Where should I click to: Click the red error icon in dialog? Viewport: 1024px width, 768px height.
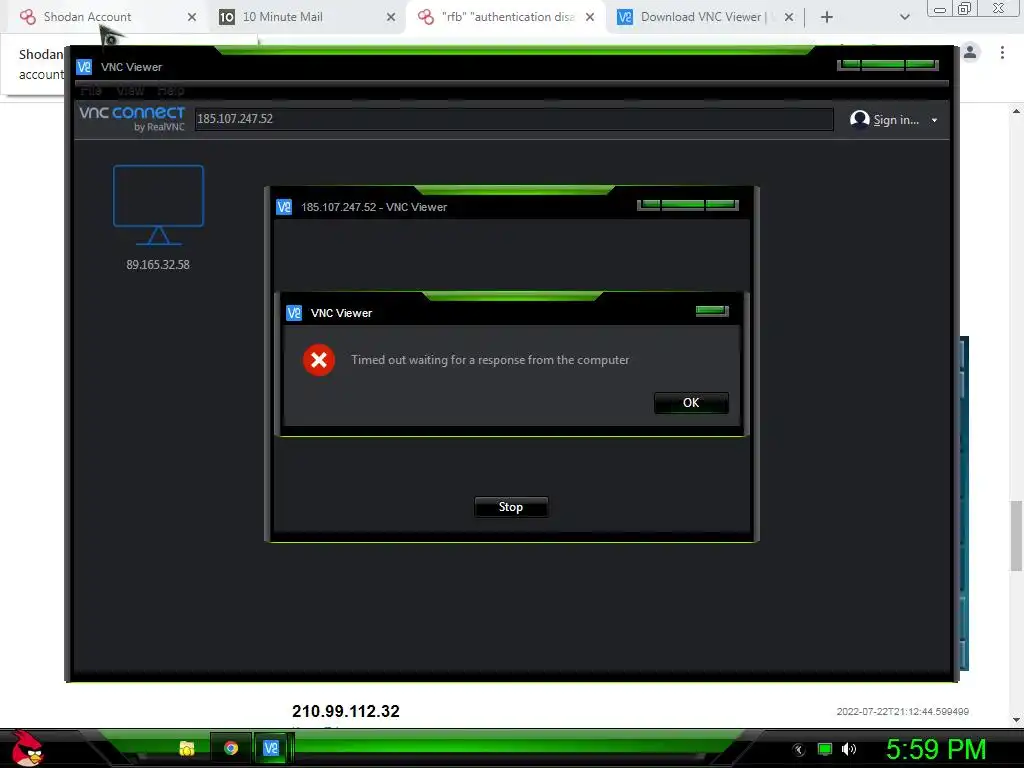click(319, 360)
